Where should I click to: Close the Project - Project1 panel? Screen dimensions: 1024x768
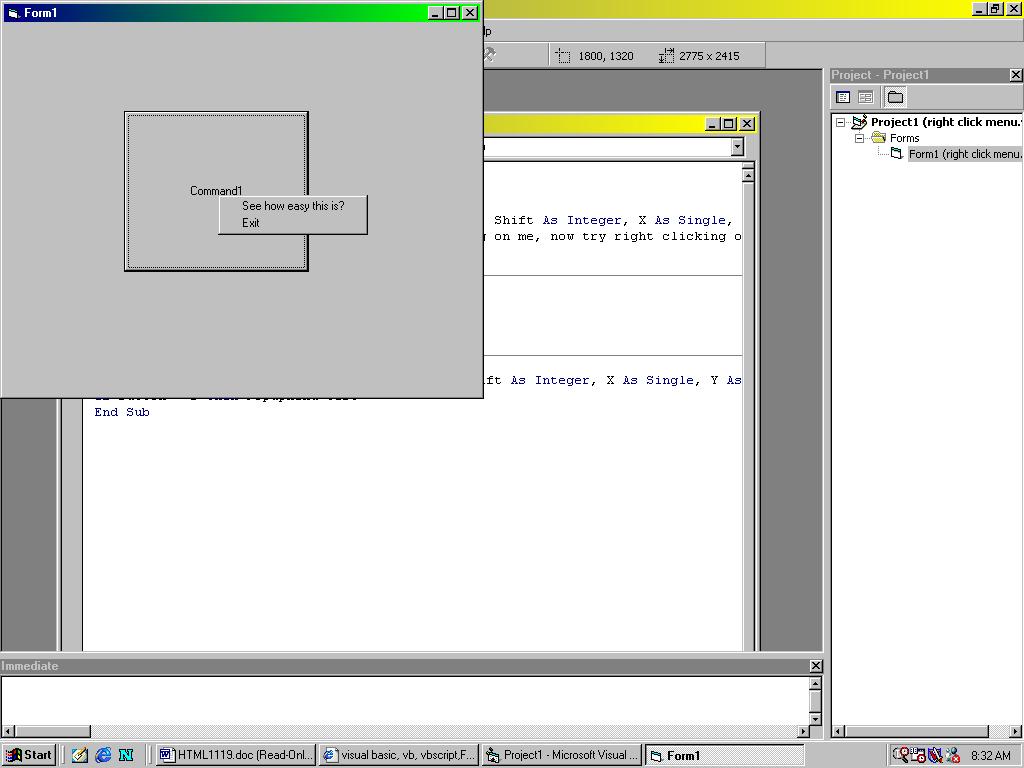pyautogui.click(x=1016, y=75)
